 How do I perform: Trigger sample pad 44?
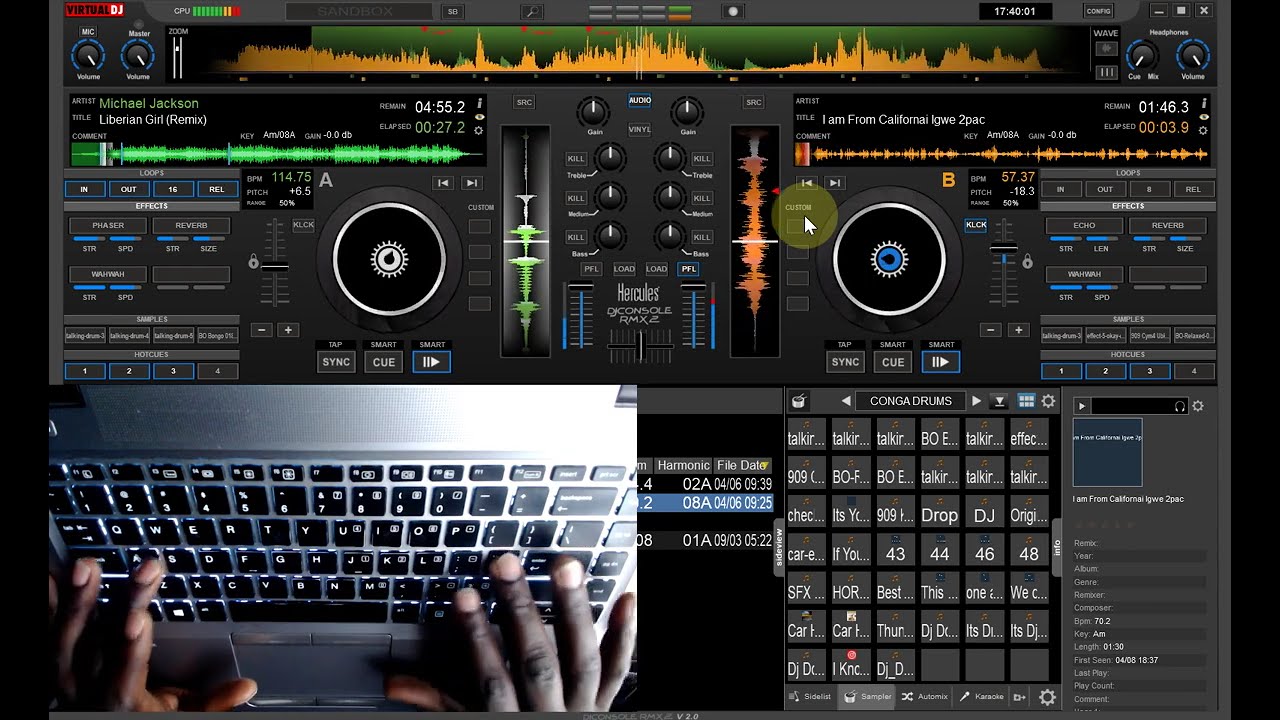point(939,549)
